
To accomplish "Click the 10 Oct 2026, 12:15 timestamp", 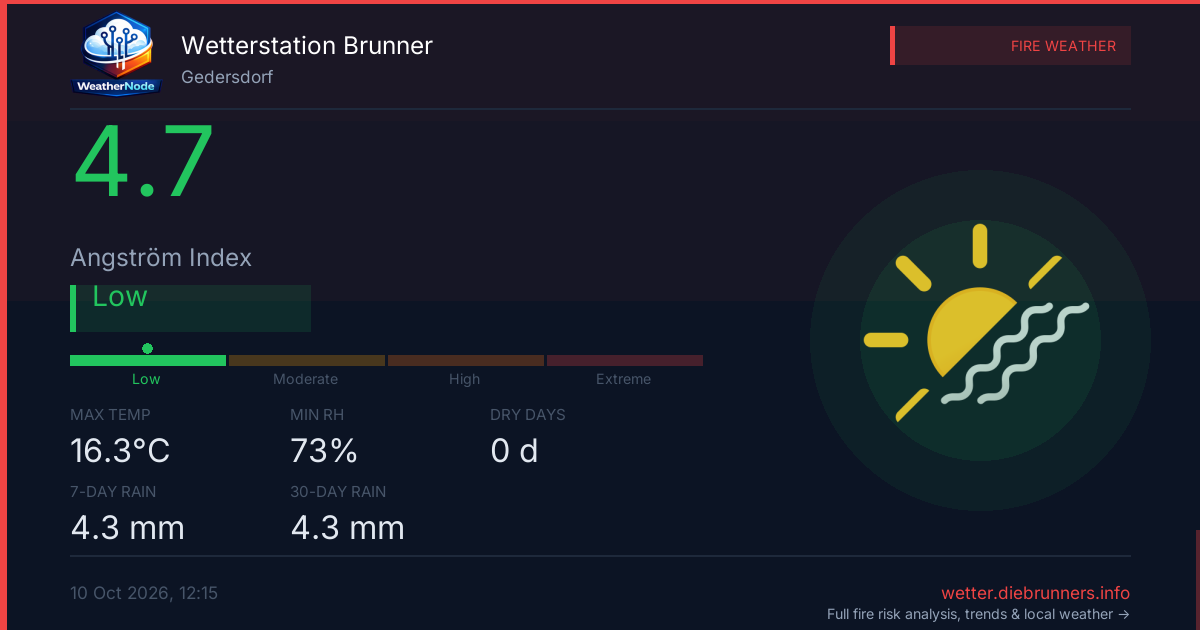I will pos(144,593).
